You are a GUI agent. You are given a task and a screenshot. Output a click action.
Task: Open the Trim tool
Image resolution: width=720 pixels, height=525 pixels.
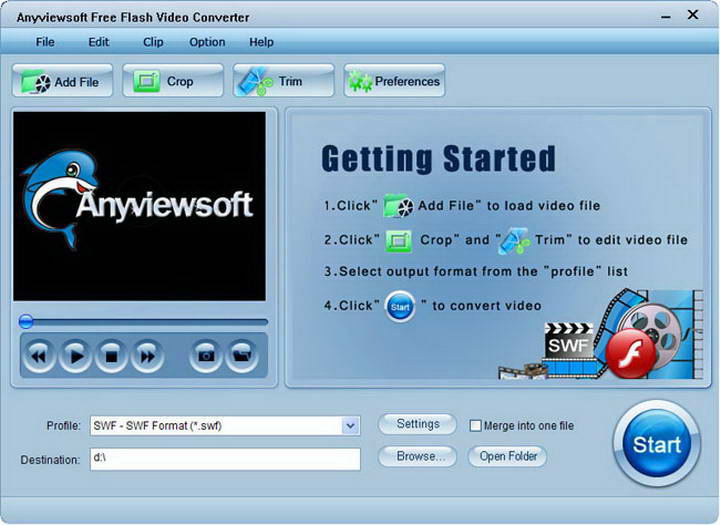284,81
